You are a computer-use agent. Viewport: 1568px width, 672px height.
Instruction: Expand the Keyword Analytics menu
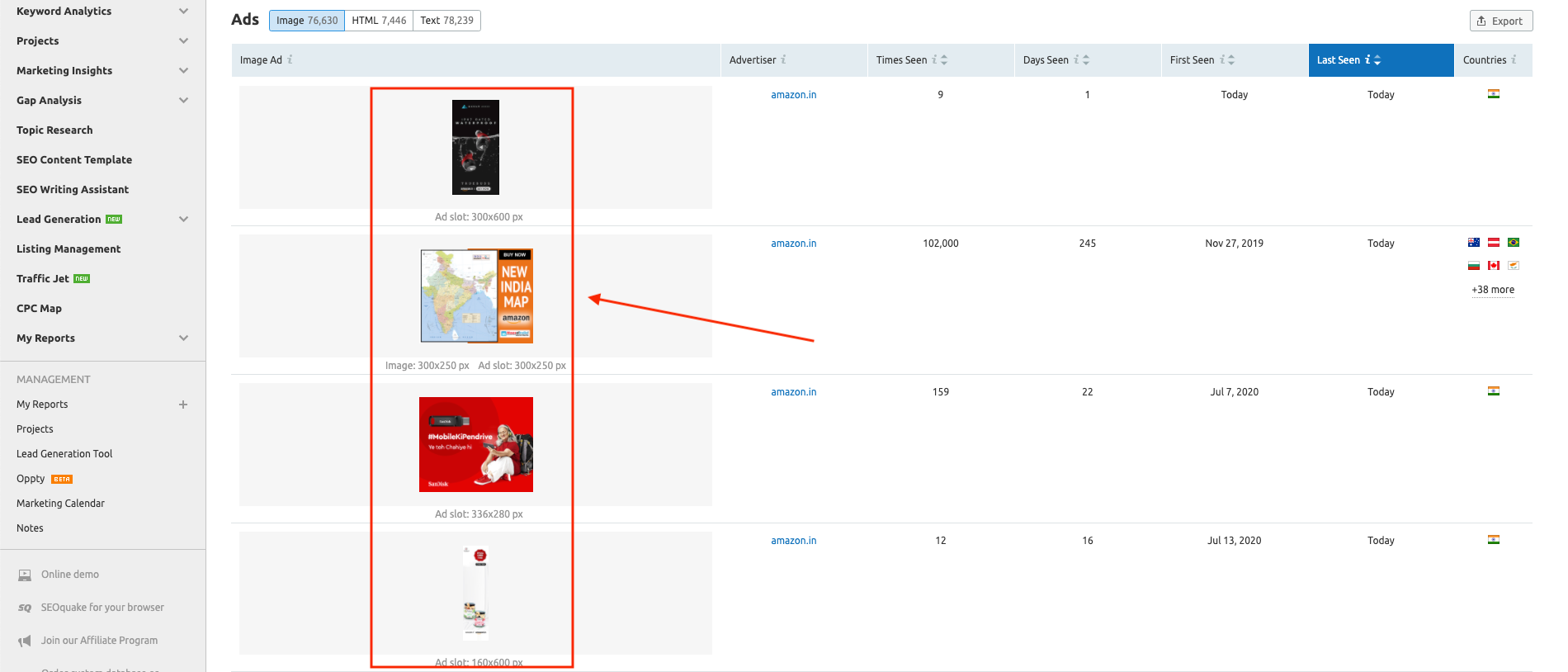[183, 11]
